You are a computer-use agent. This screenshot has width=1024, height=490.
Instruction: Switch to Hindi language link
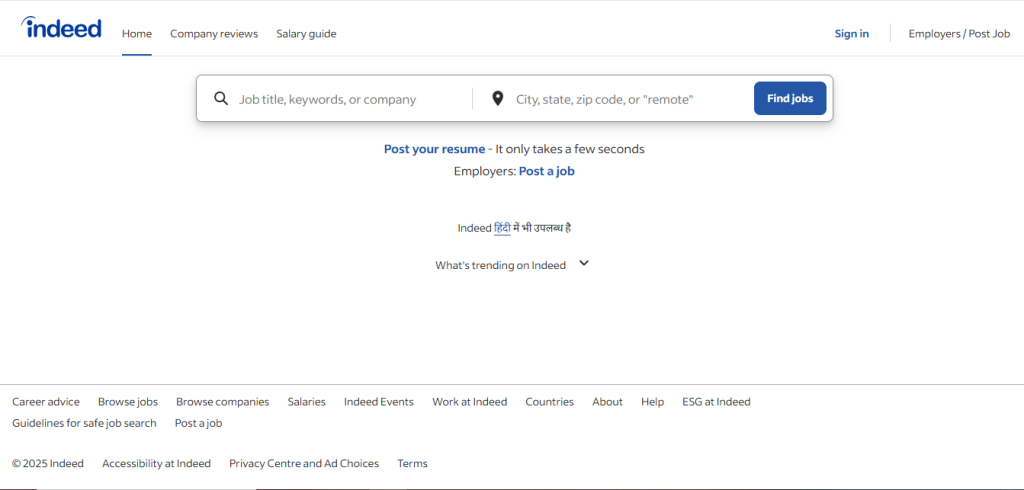(502, 228)
